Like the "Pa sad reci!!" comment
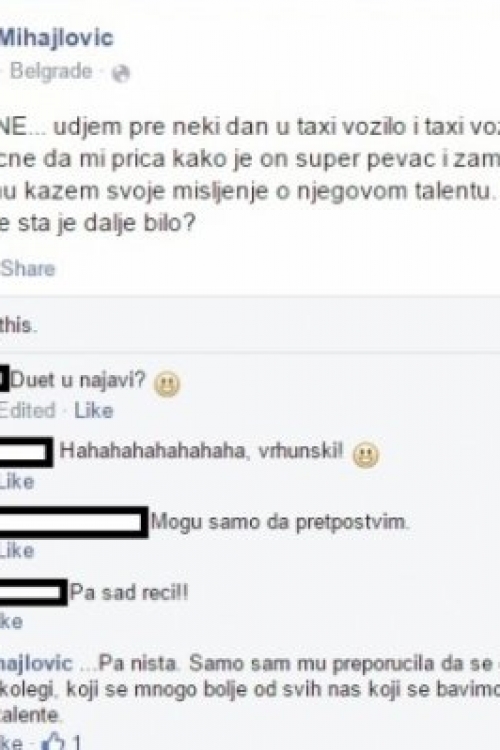The height and width of the screenshot is (750, 500). pyautogui.click(x=11, y=621)
